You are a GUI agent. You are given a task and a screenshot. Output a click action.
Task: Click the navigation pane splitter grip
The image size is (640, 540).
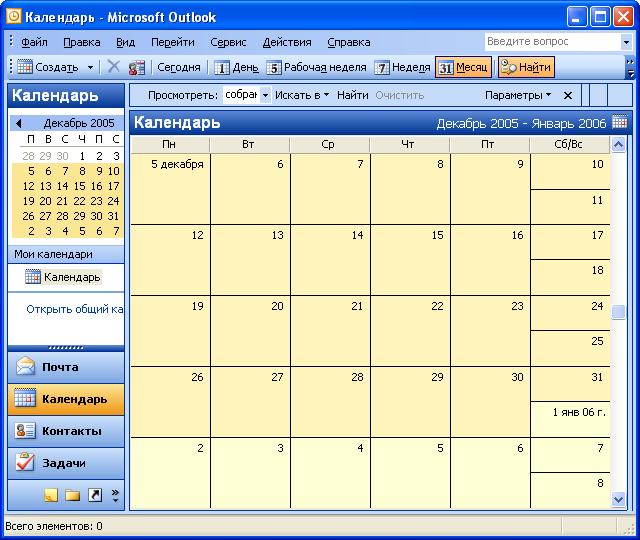pyautogui.click(x=66, y=348)
